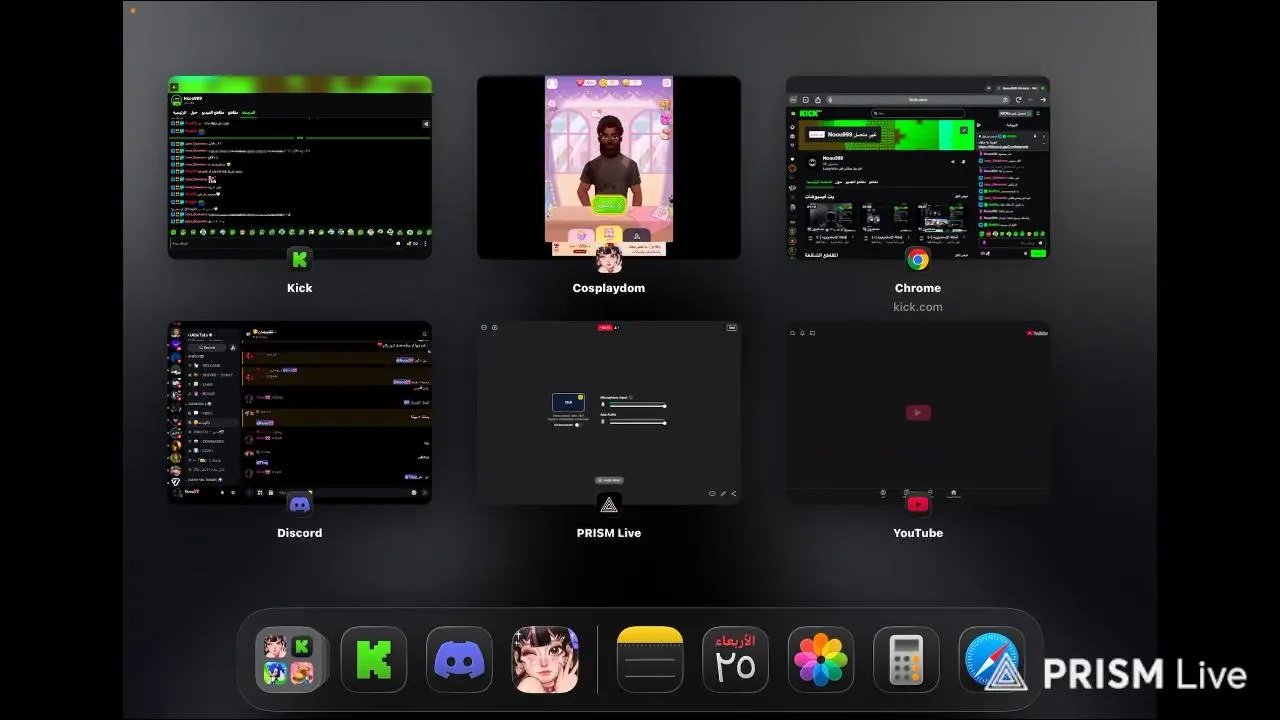The height and width of the screenshot is (720, 1280).
Task: Tap the Discord icon under its card
Action: tap(300, 505)
